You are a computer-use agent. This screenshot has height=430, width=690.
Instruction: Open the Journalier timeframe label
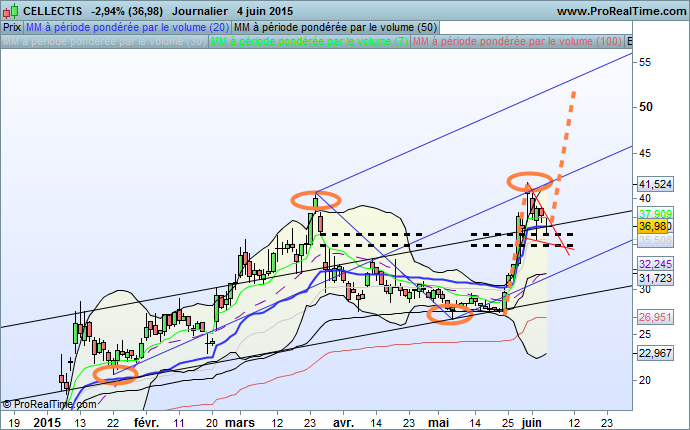pyautogui.click(x=200, y=11)
